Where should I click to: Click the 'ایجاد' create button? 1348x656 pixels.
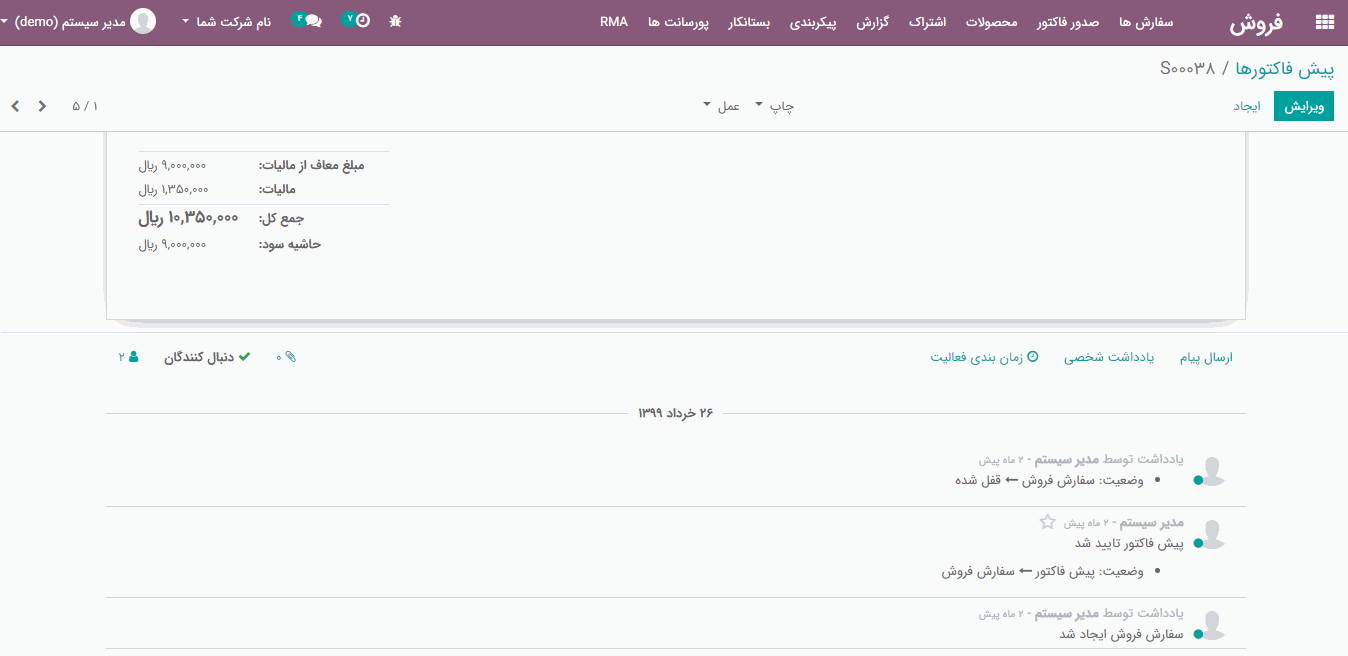1246,106
